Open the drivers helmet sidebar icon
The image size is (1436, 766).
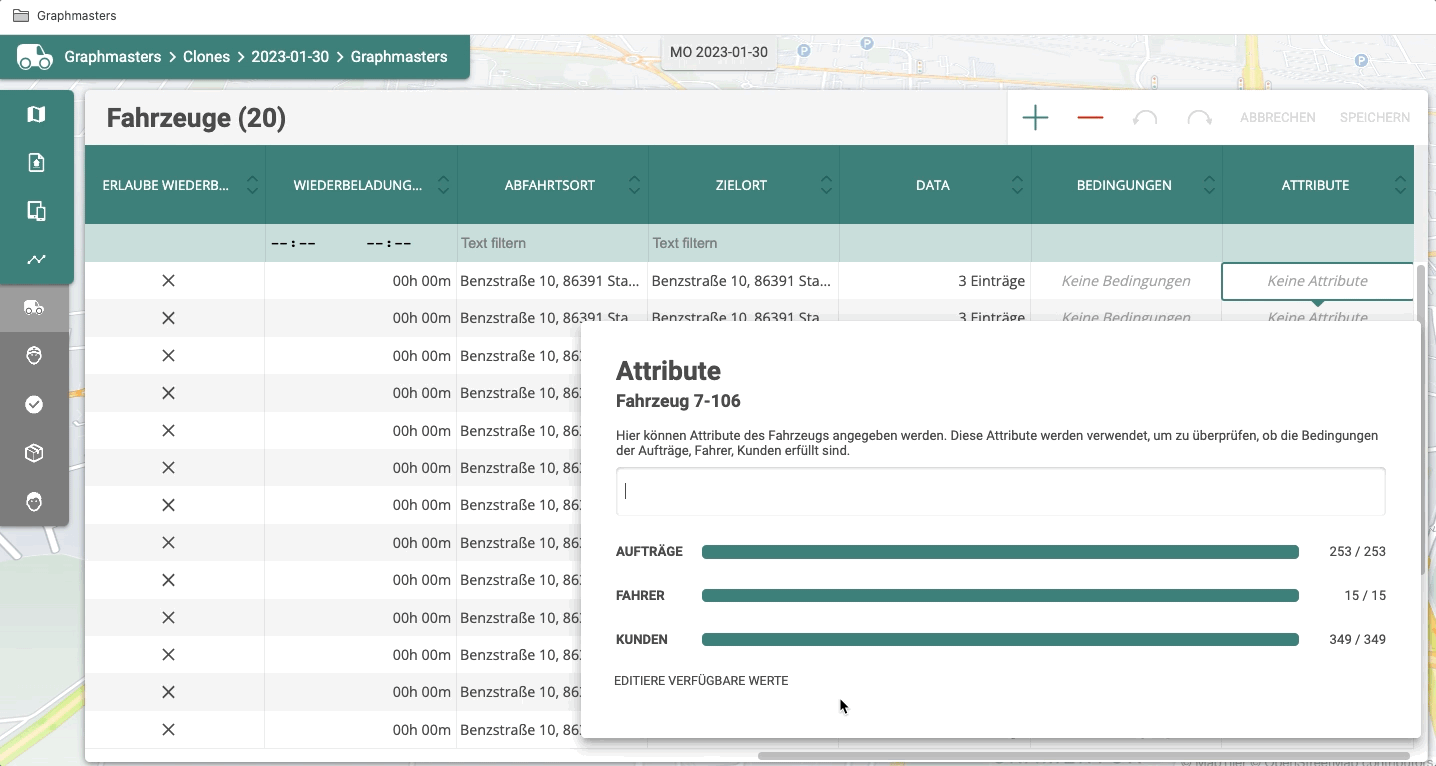35,356
